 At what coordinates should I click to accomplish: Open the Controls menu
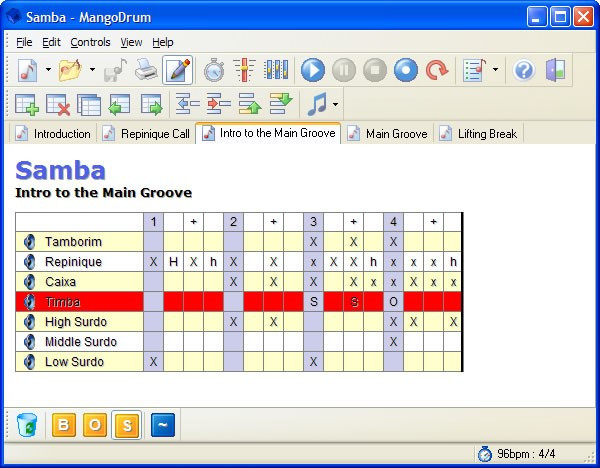(90, 42)
